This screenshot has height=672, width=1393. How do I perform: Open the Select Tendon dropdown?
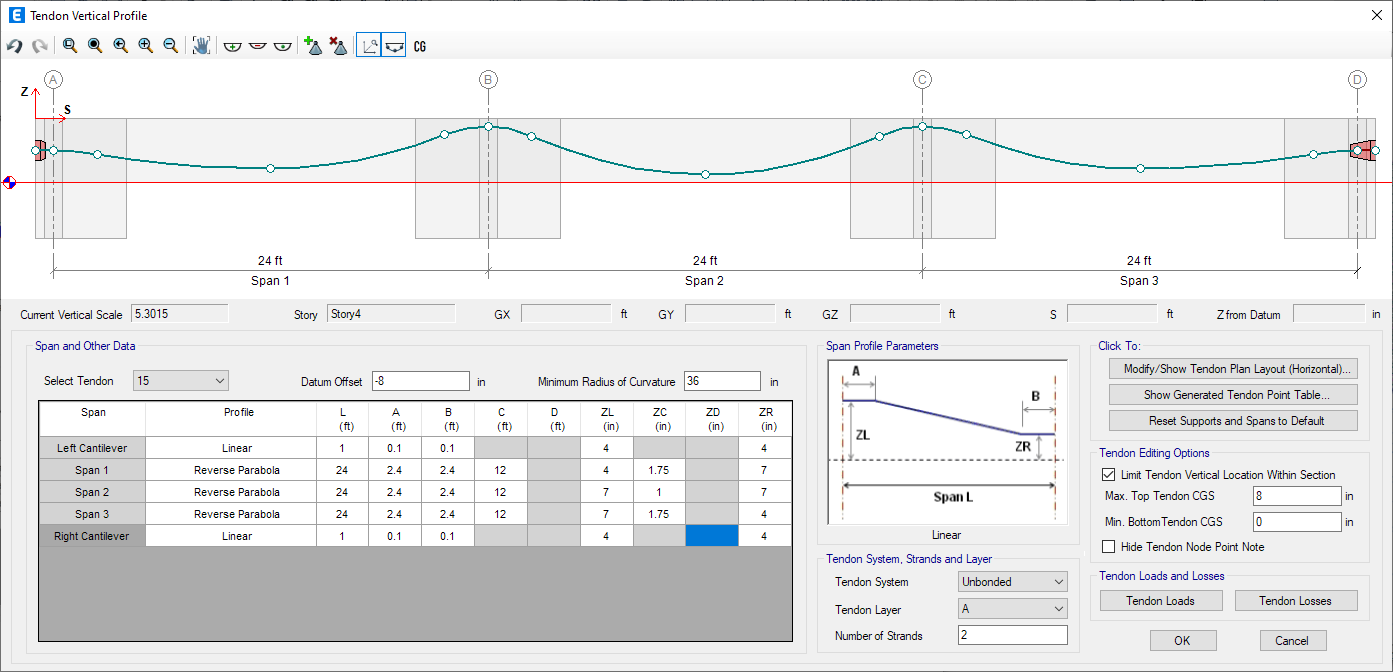point(181,381)
